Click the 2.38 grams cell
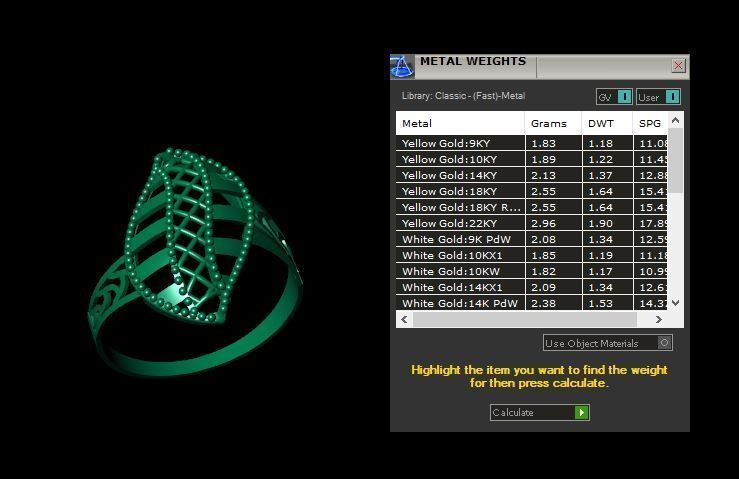Screen dimensions: 739x479 point(553,303)
